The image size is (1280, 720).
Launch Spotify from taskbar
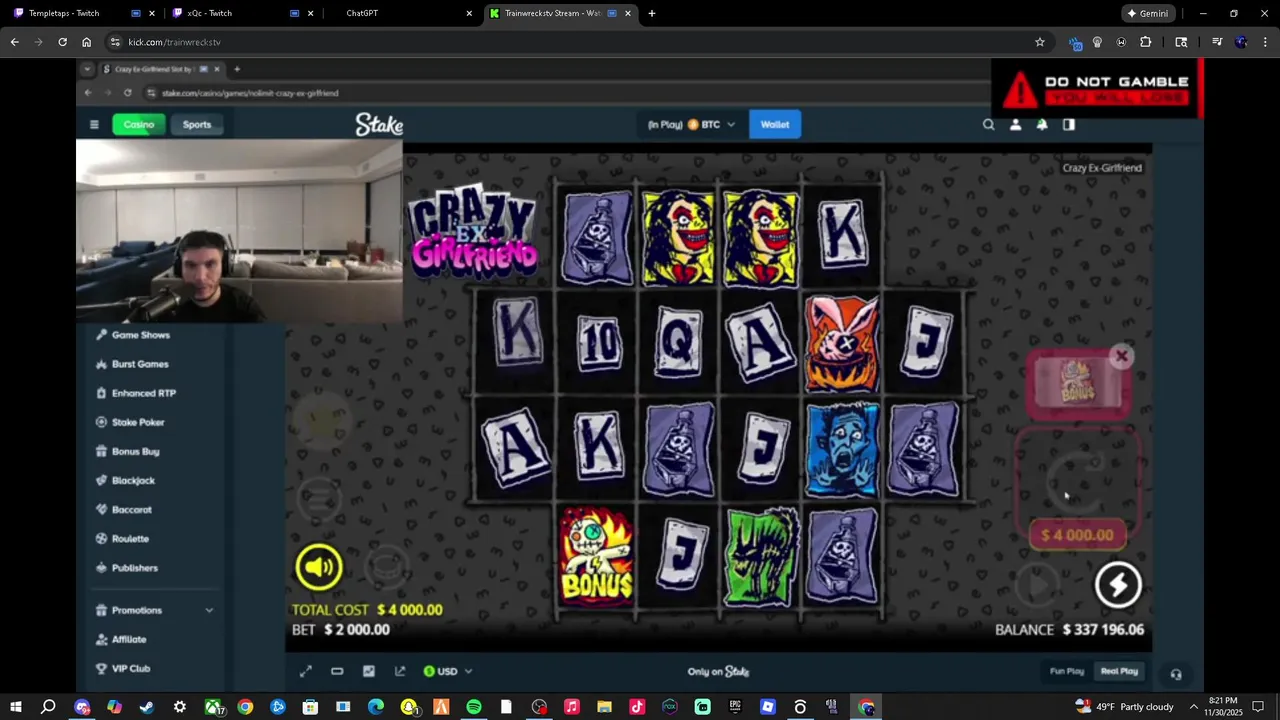click(x=474, y=707)
